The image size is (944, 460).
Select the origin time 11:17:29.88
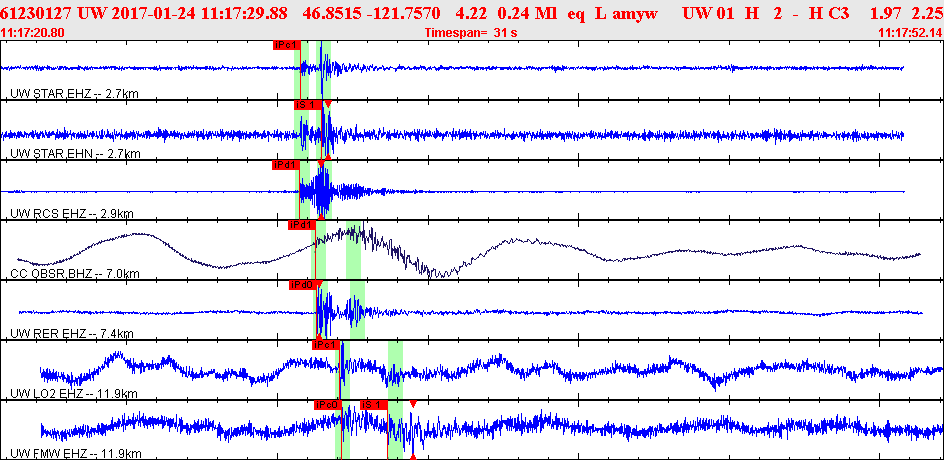[x=246, y=13]
